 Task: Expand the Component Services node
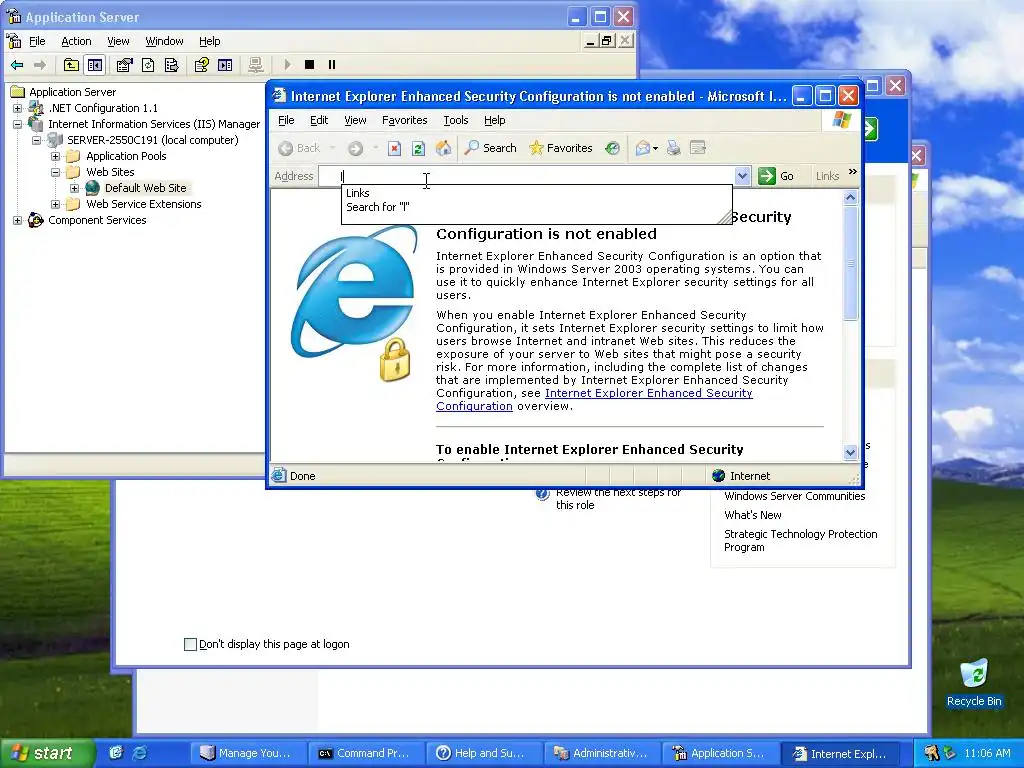pos(18,221)
